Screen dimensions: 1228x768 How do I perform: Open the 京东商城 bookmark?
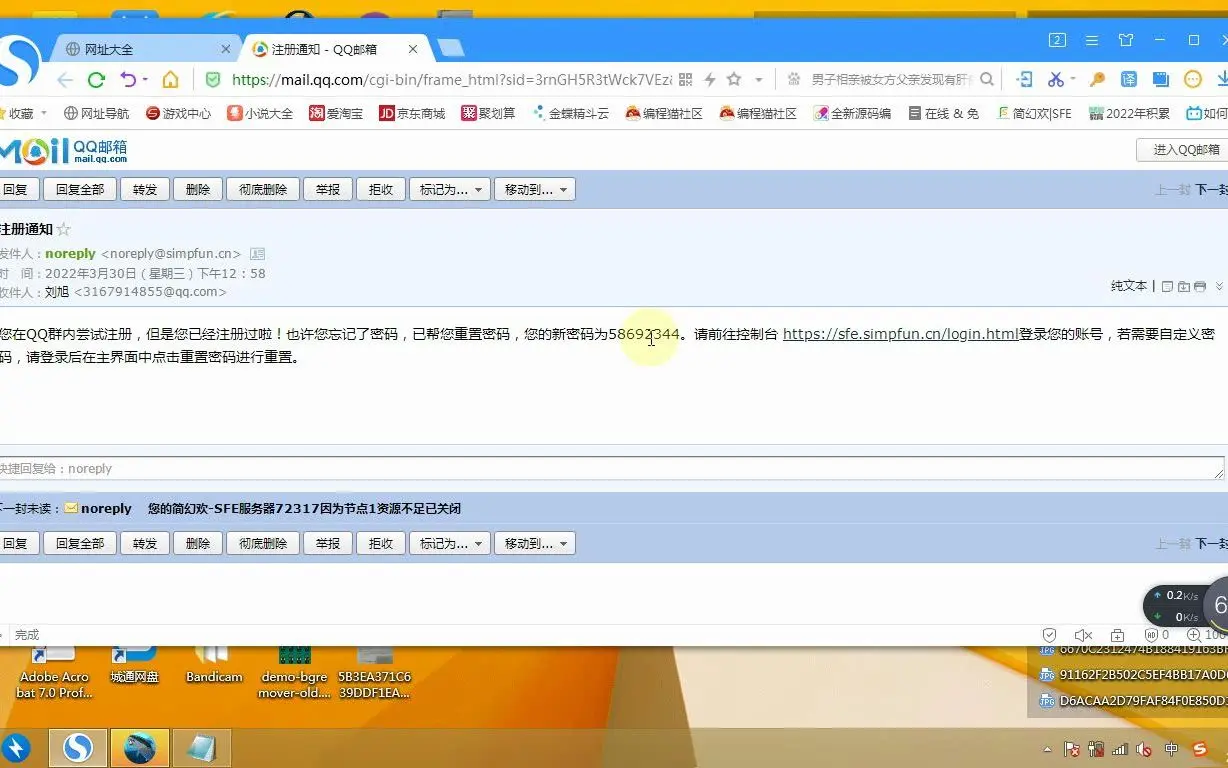[412, 113]
